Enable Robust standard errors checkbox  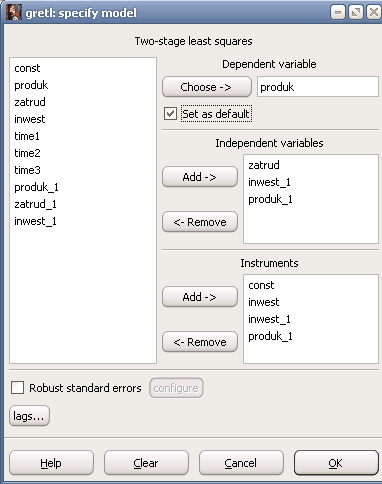[17, 388]
